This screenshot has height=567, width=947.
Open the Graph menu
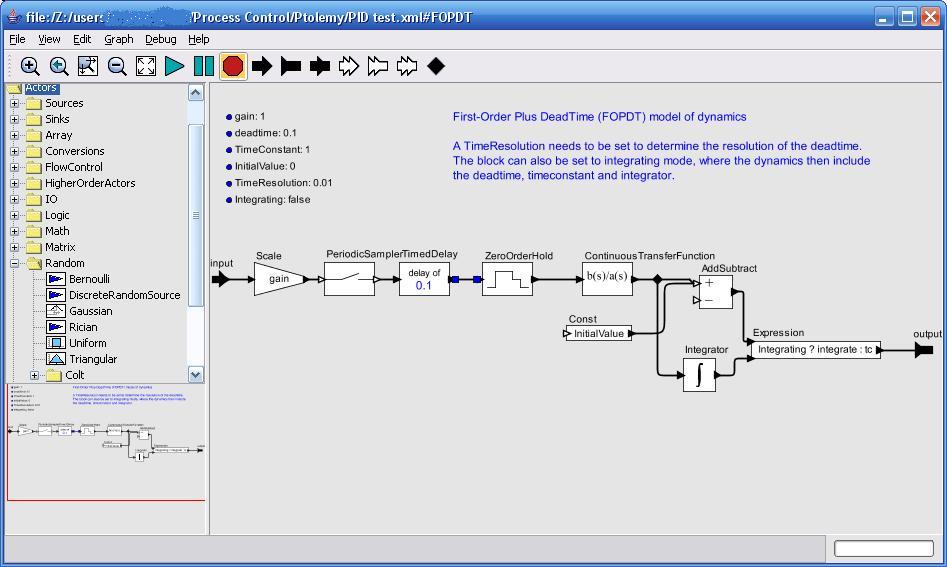pyautogui.click(x=118, y=39)
